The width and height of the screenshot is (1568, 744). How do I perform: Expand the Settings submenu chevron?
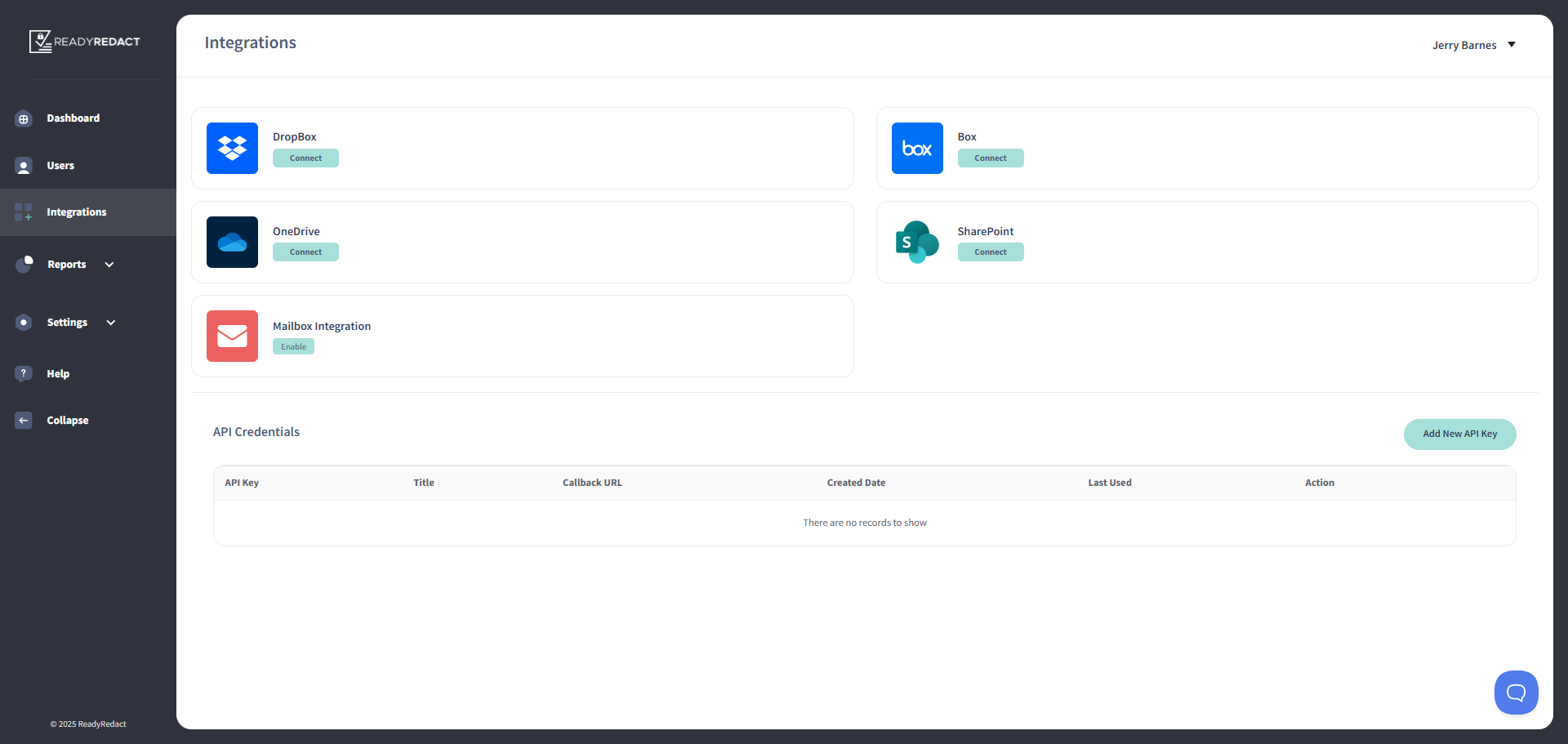coord(111,323)
